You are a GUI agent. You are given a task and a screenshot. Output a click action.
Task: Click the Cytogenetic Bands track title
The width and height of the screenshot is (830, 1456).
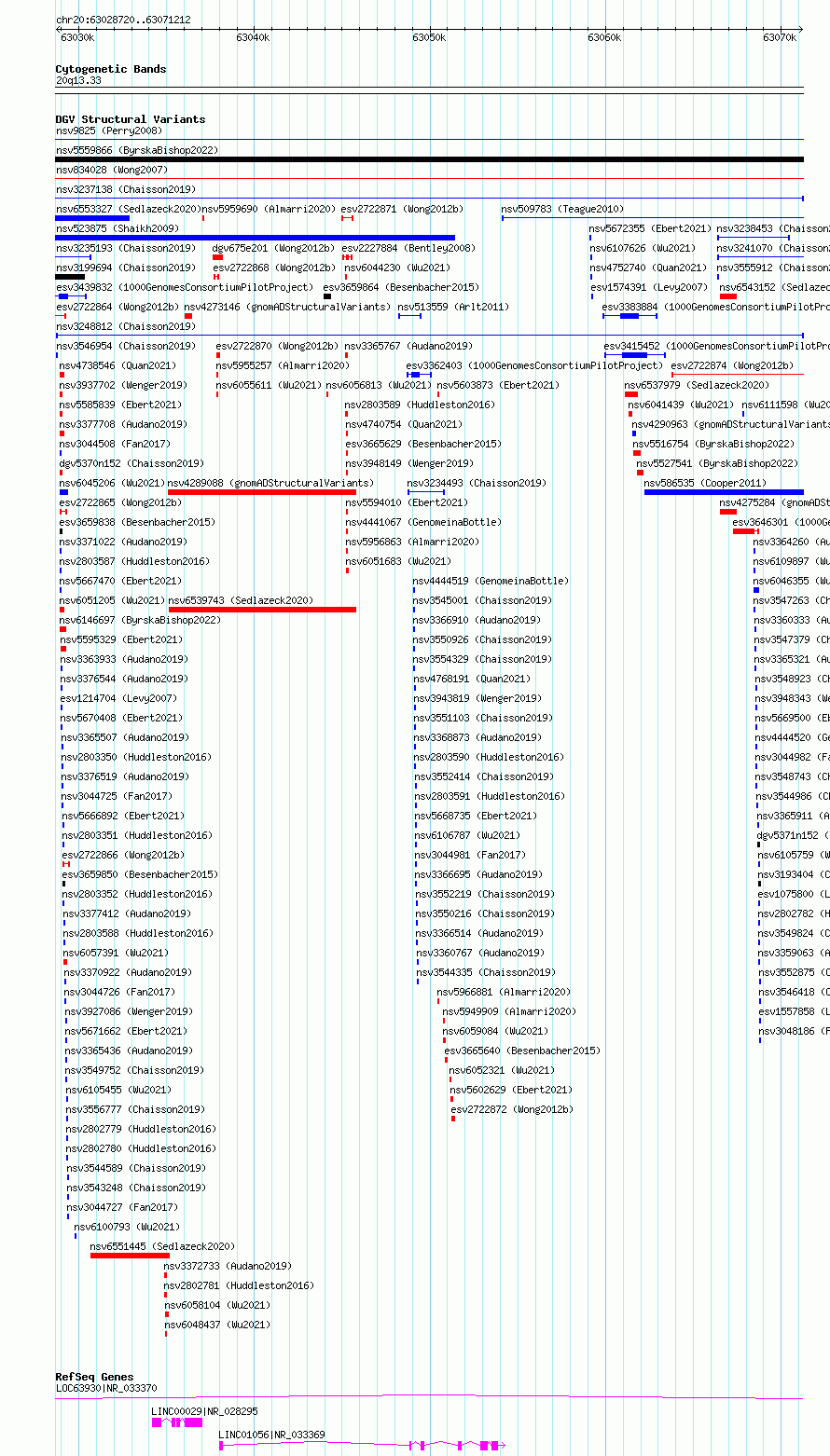coord(111,69)
